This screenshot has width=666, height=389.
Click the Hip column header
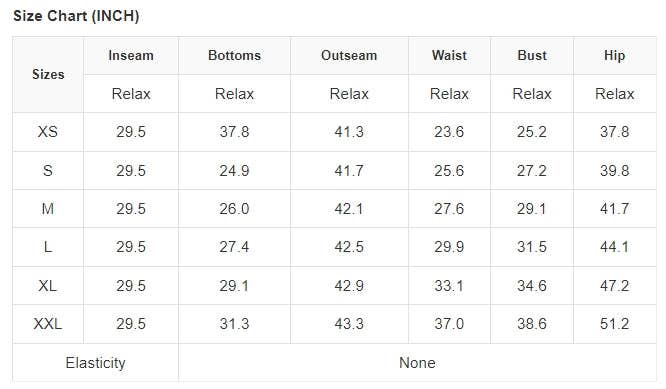pos(615,55)
